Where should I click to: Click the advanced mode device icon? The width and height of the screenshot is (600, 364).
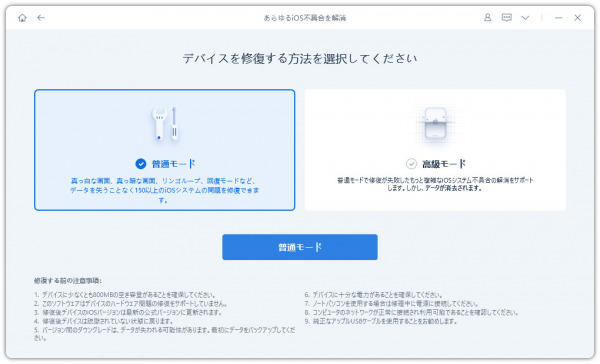[435, 124]
